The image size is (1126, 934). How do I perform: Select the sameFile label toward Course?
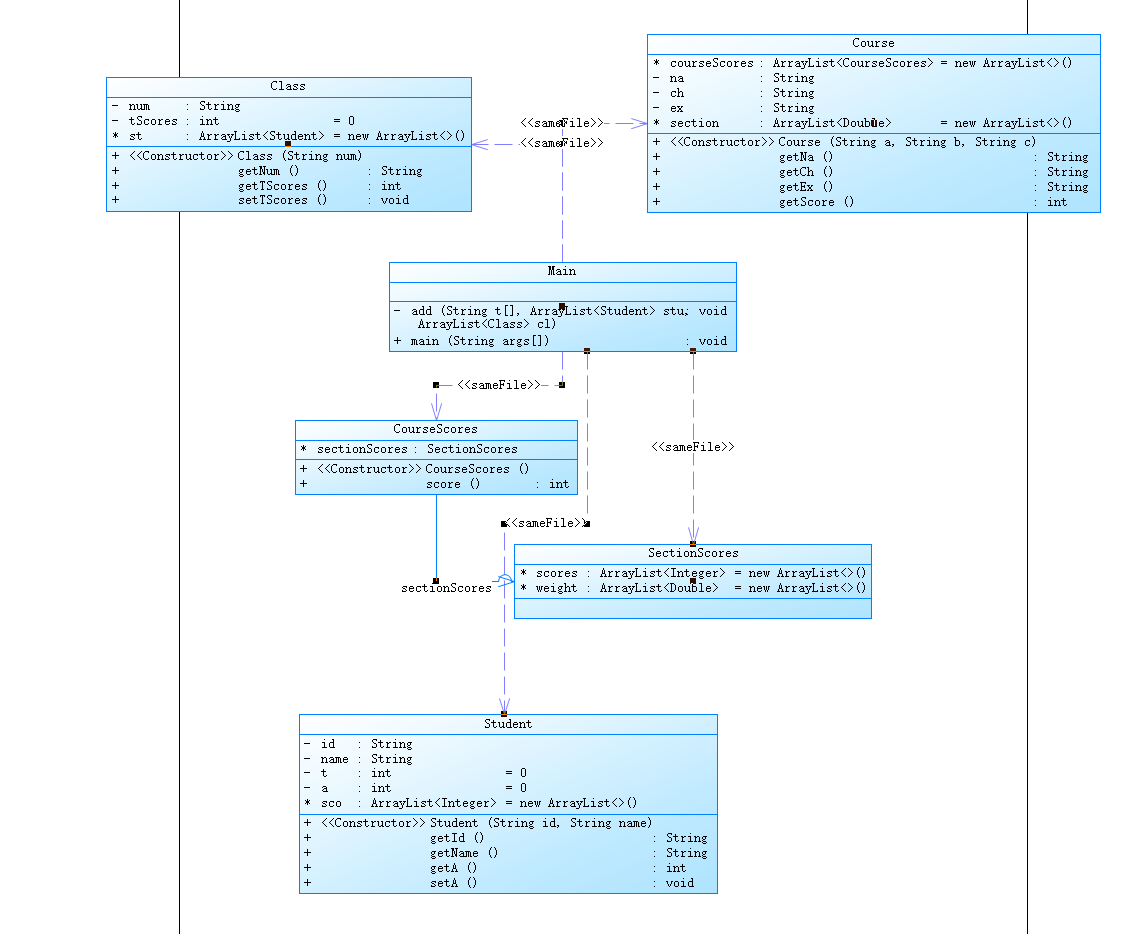562,123
